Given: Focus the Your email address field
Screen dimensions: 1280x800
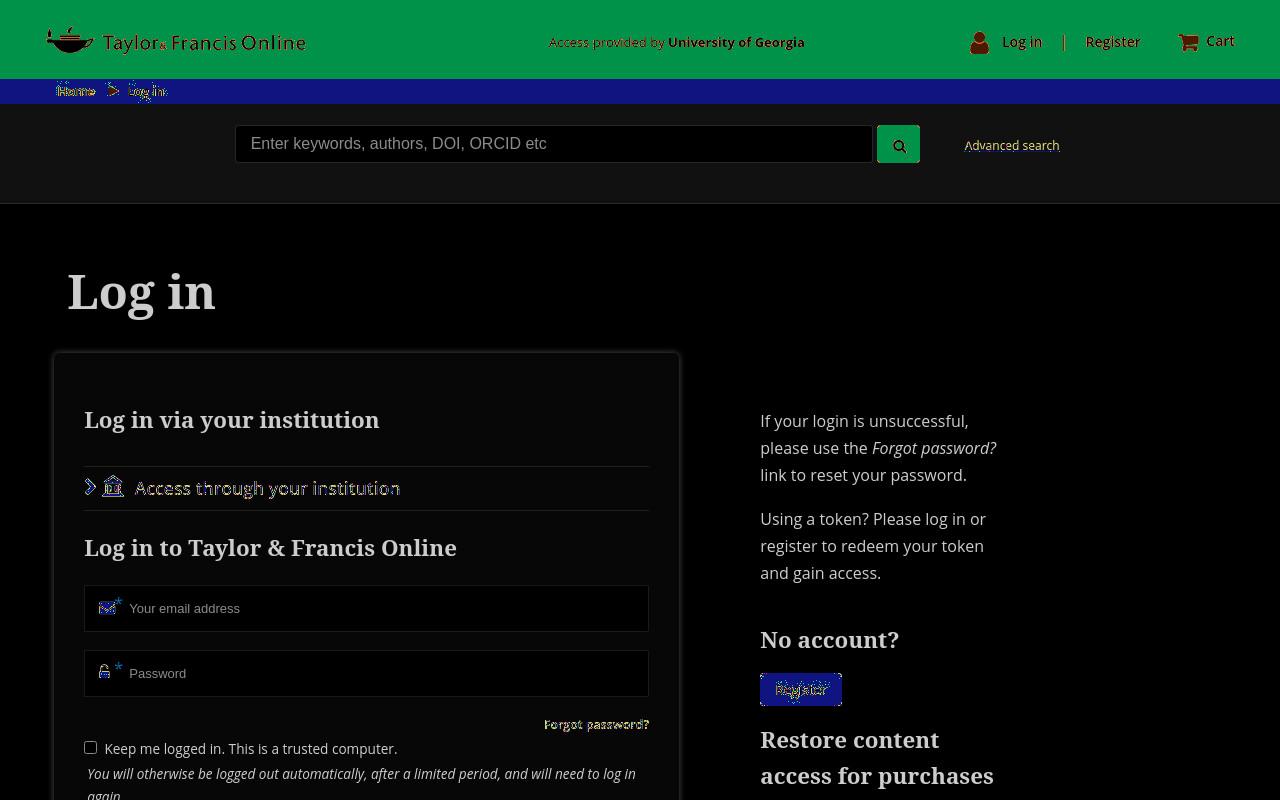Looking at the screenshot, I should 366,608.
